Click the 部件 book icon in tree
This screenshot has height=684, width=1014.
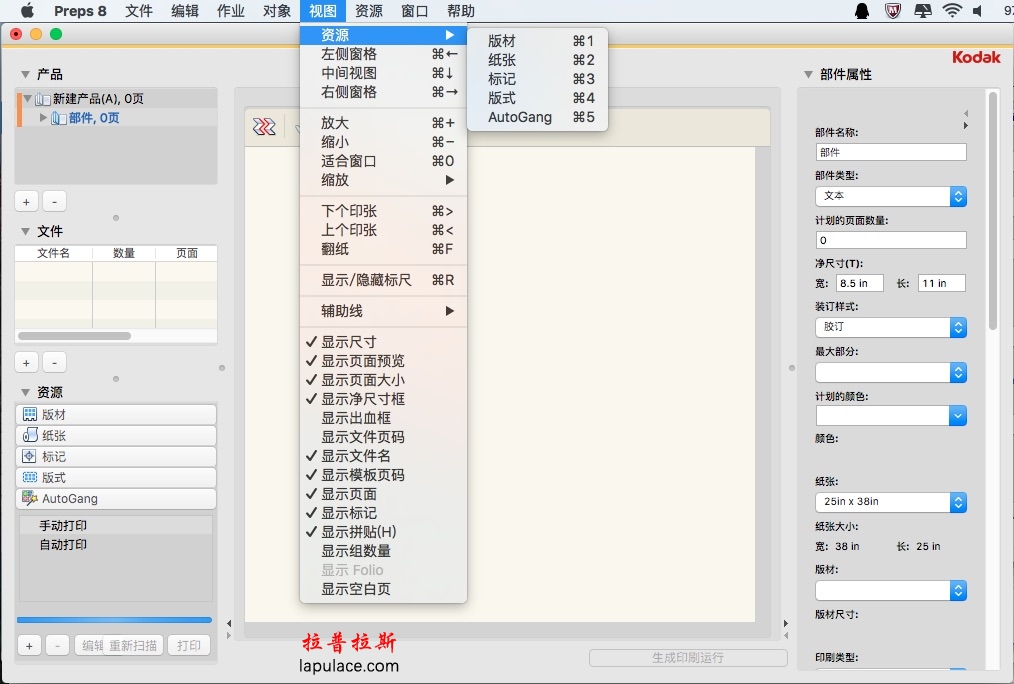click(59, 118)
